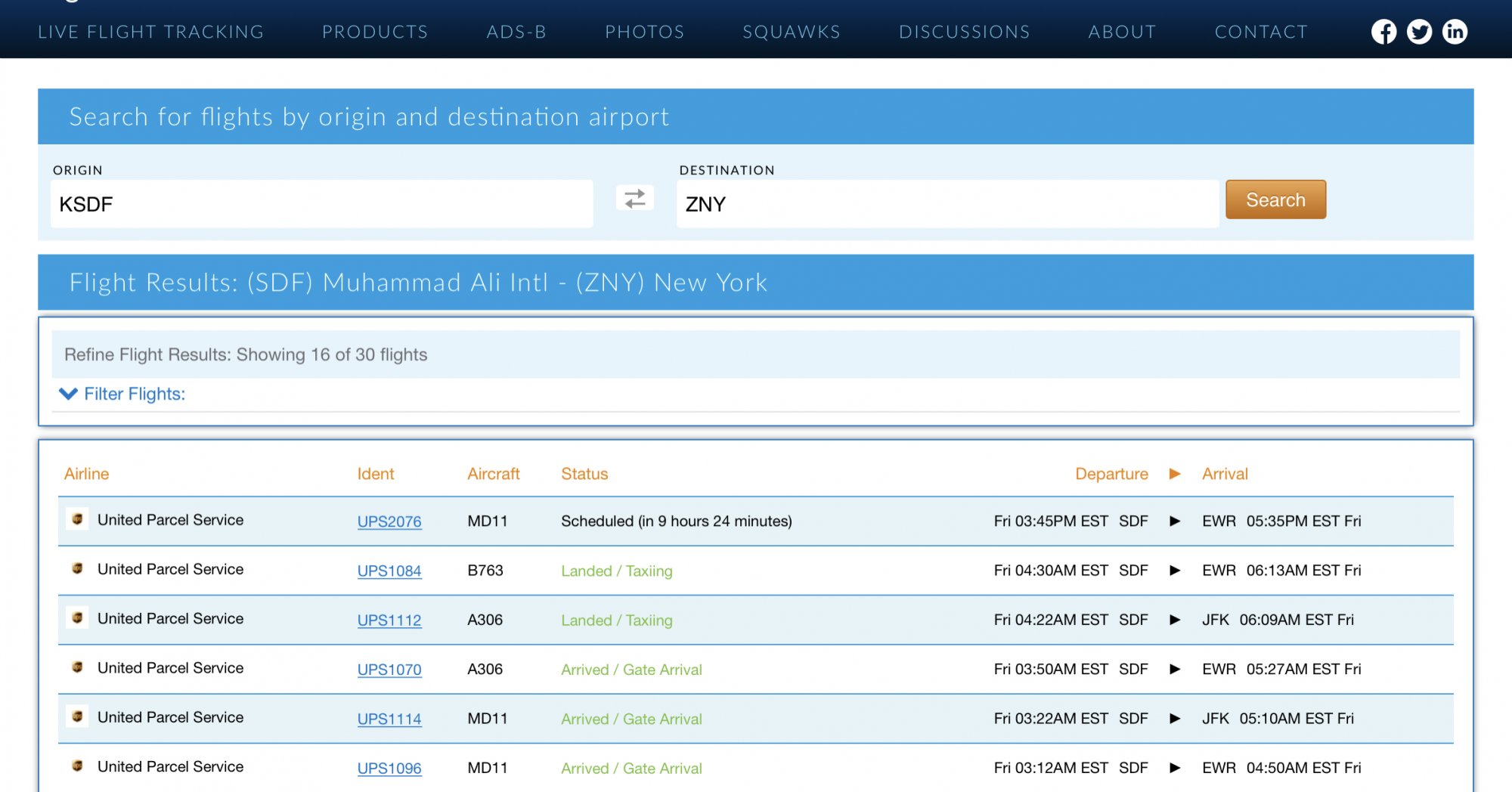Image resolution: width=1512 pixels, height=792 pixels.
Task: Focus the Destination airport field
Action: click(x=948, y=204)
